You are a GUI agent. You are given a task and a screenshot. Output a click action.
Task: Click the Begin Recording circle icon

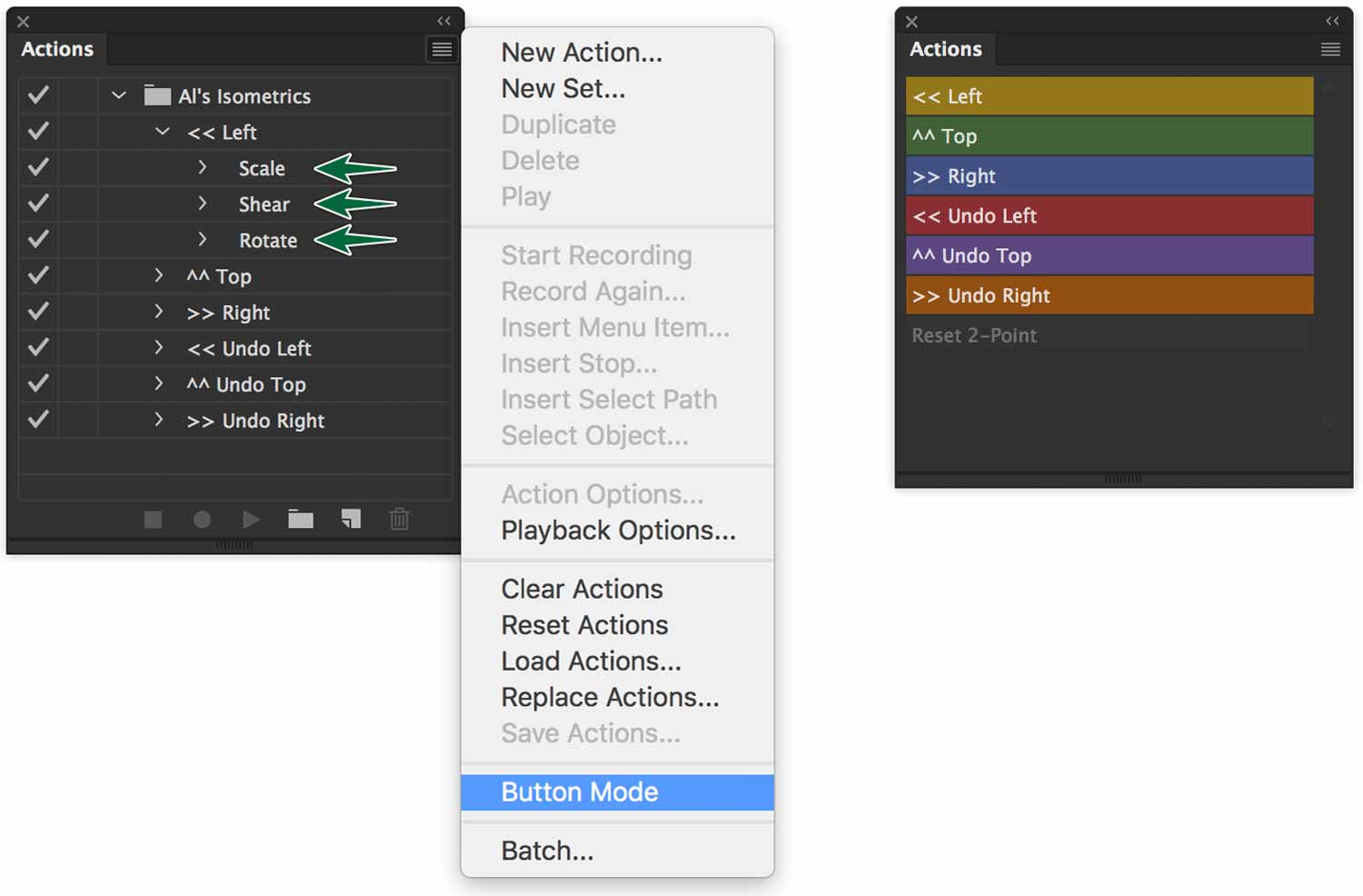[202, 519]
